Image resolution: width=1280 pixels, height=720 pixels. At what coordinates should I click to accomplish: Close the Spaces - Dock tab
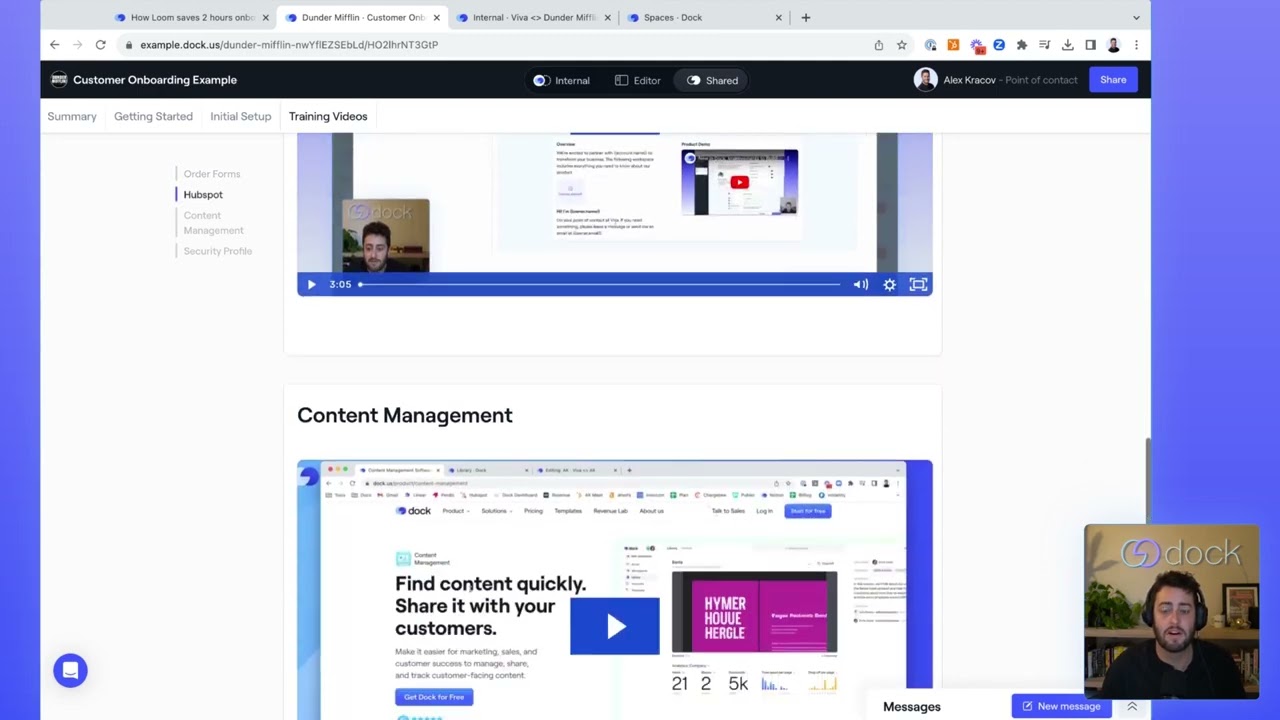pyautogui.click(x=778, y=17)
